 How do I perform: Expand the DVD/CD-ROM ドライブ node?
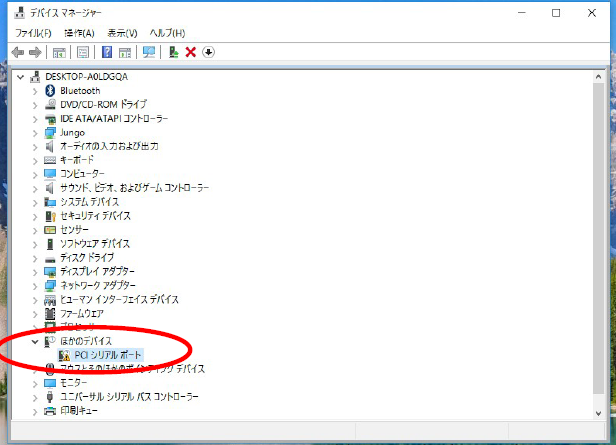pos(36,104)
